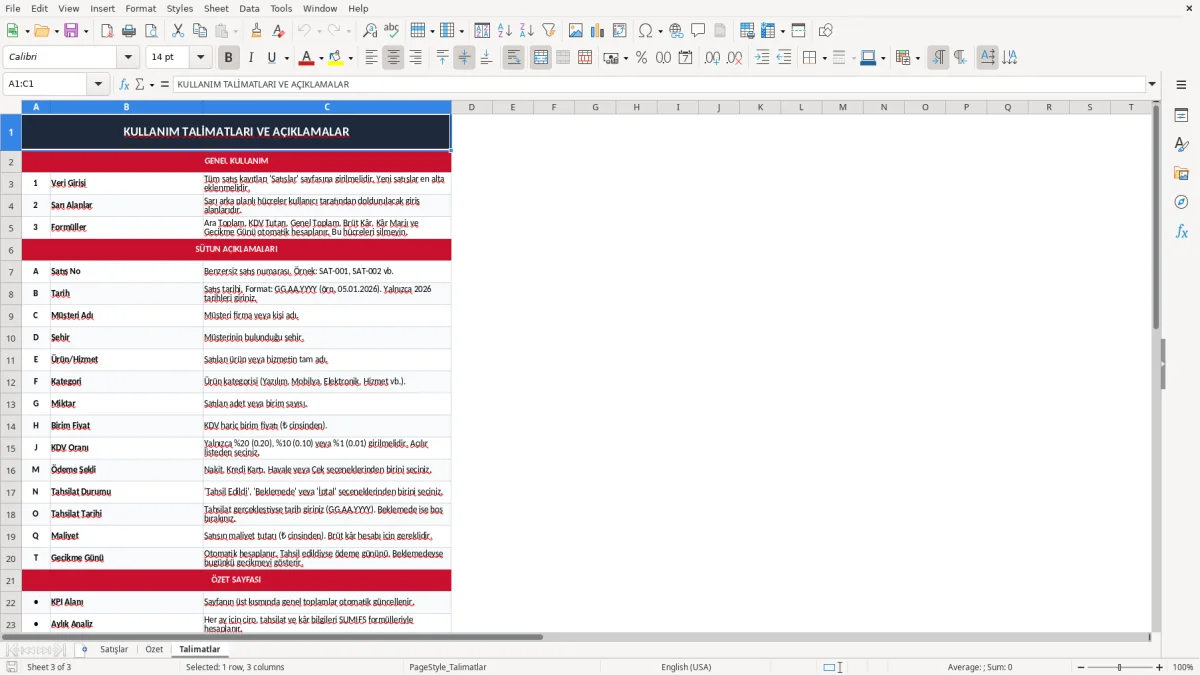Image resolution: width=1200 pixels, height=675 pixels.
Task: Open the Function Wizard
Action: tap(124, 84)
